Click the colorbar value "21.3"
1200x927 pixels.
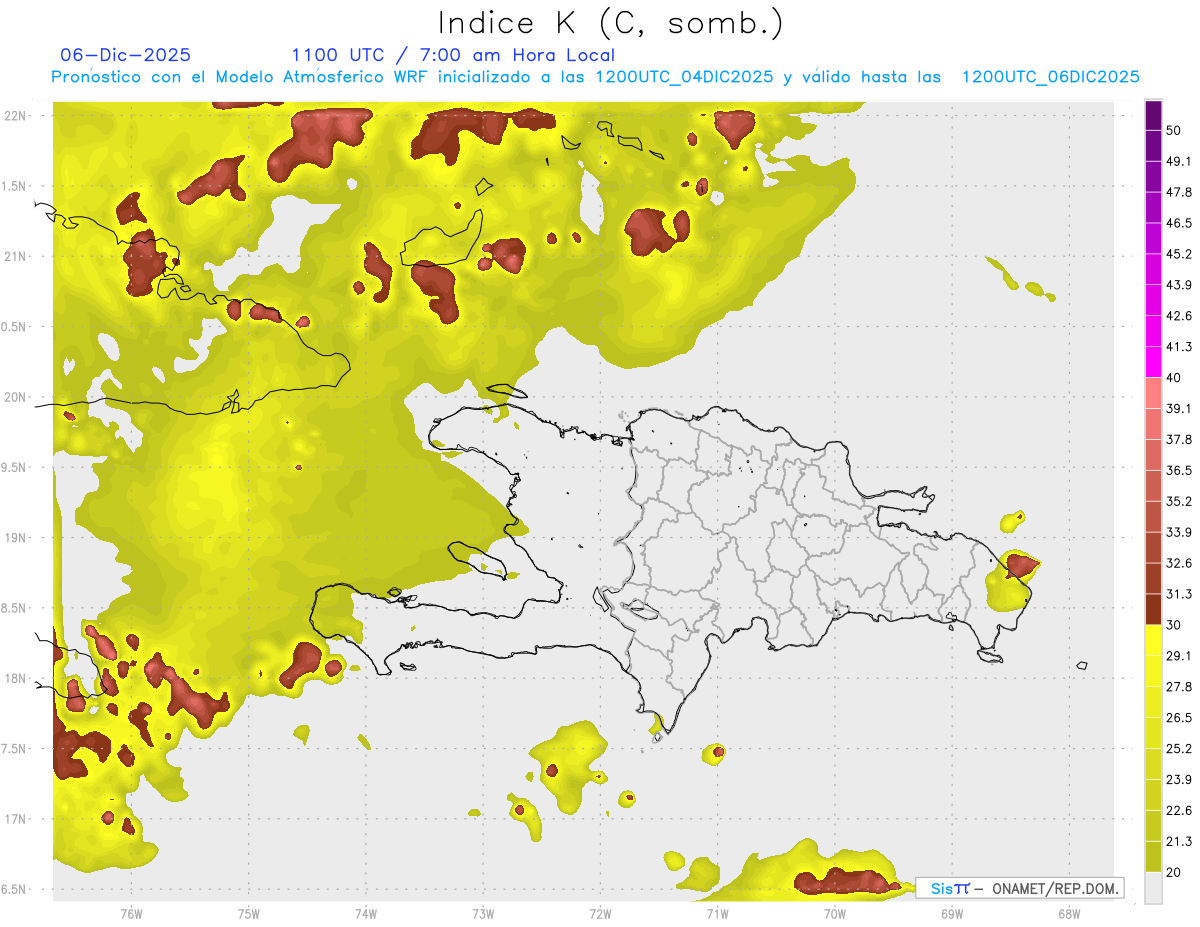(1179, 842)
